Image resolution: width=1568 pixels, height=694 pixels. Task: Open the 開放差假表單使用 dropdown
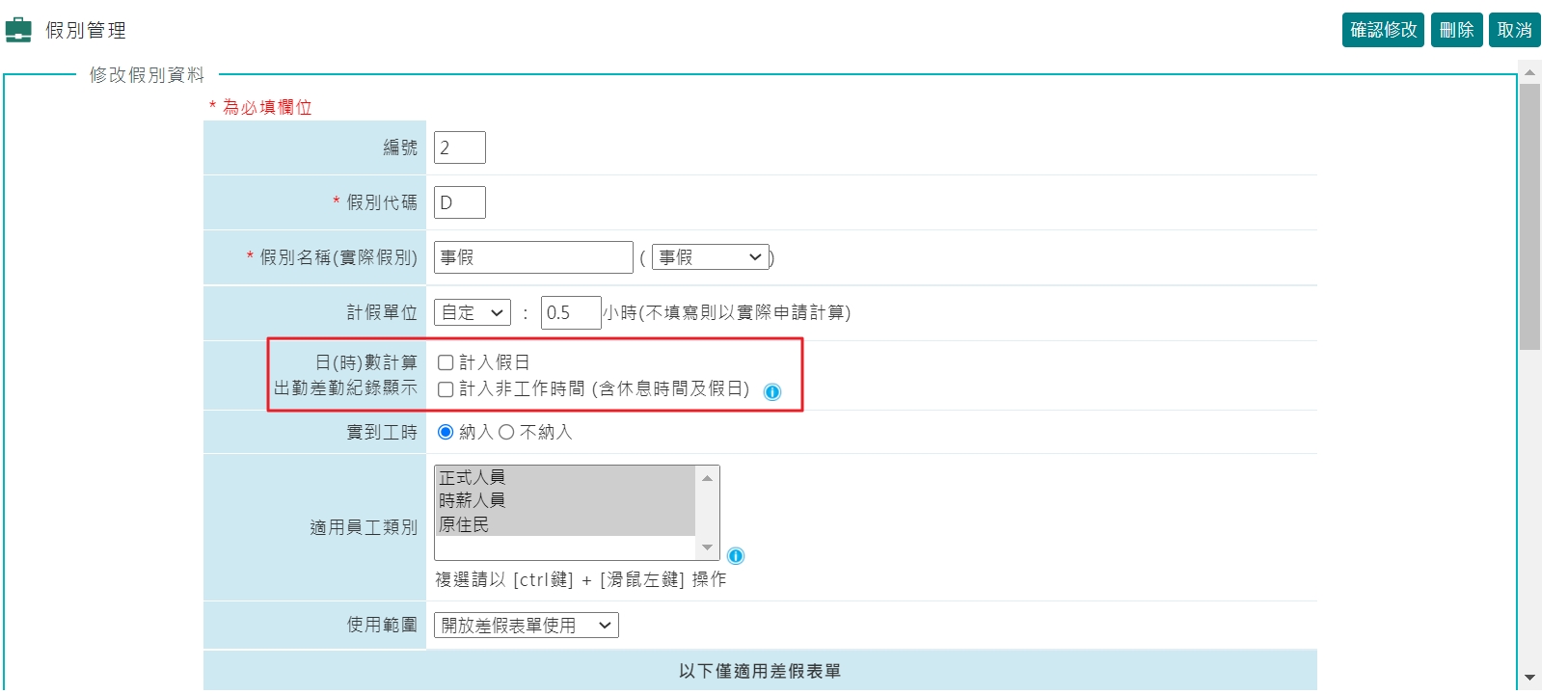(x=527, y=626)
